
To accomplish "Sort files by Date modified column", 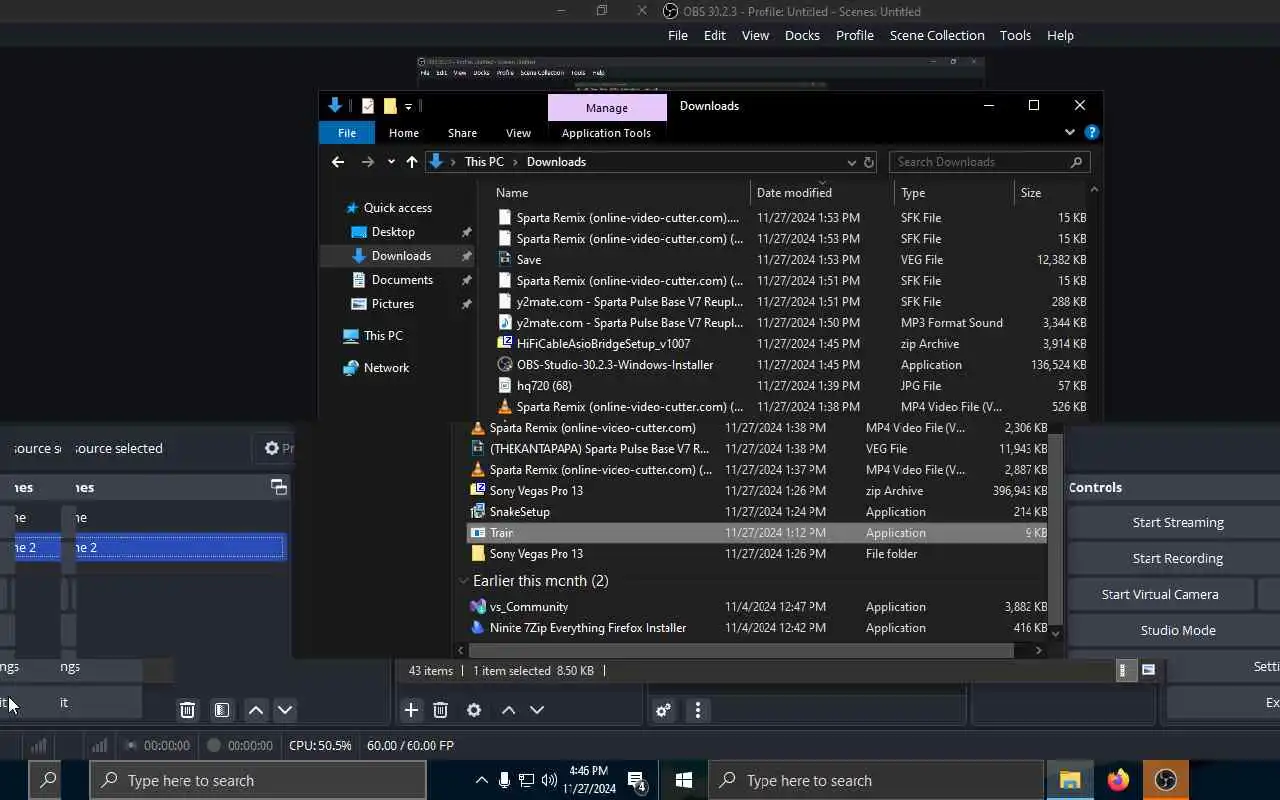I will click(x=794, y=193).
